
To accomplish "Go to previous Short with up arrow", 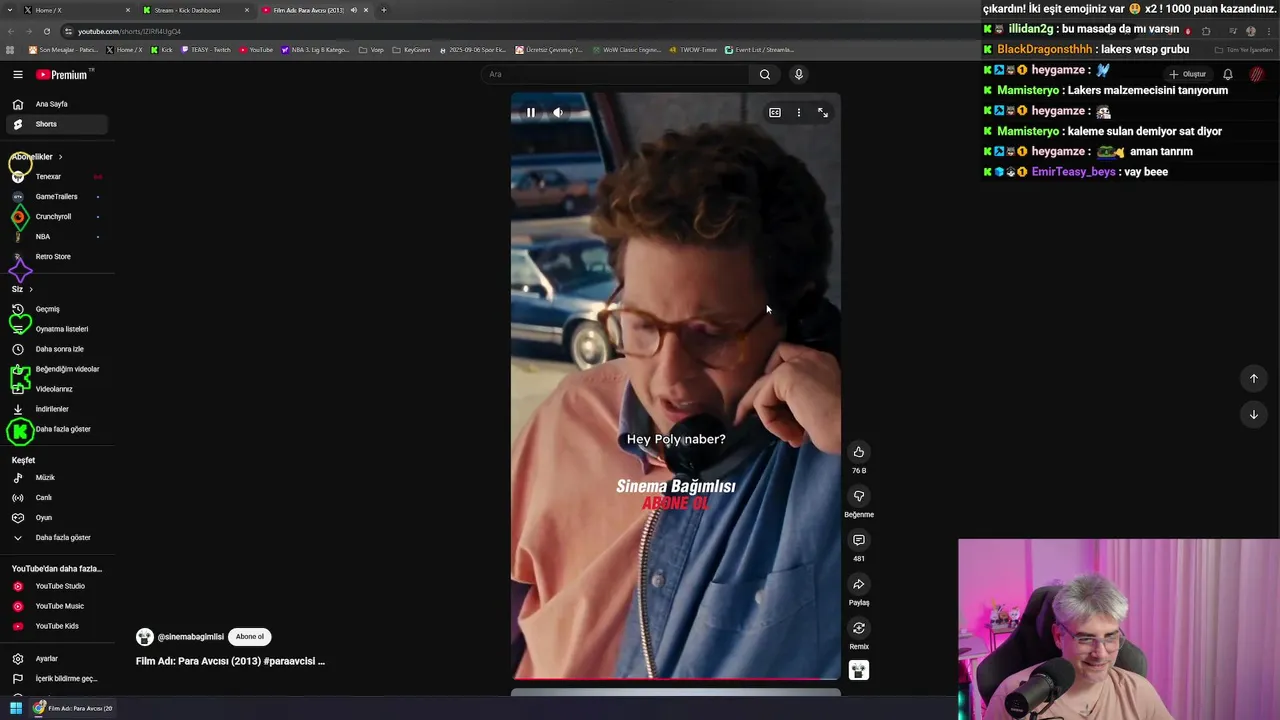I will click(x=1254, y=378).
